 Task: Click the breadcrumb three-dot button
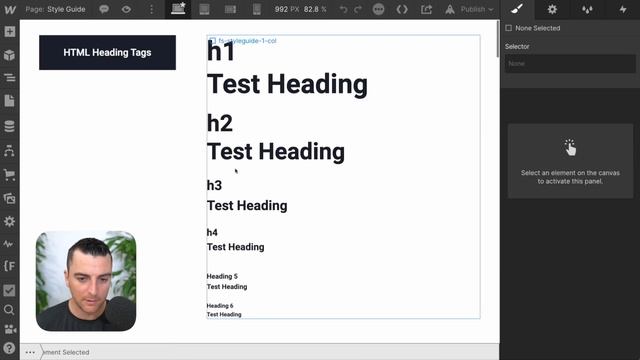(30, 352)
